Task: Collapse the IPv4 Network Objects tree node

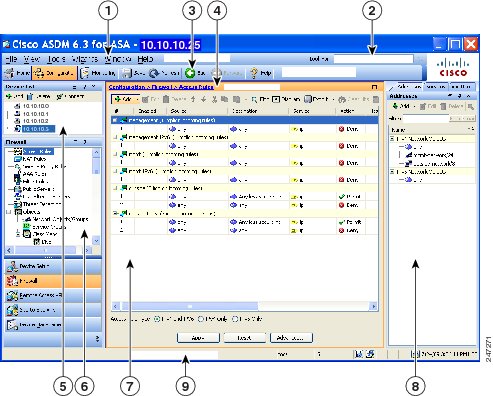Action: 392,139
